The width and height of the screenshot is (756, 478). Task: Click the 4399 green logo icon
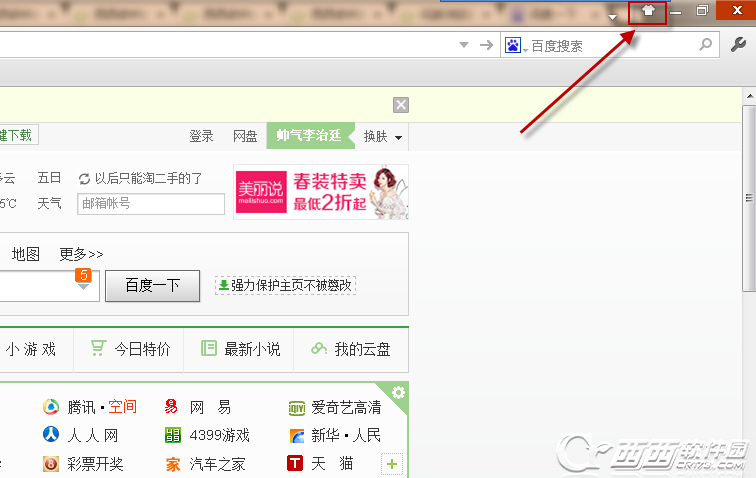tap(173, 435)
